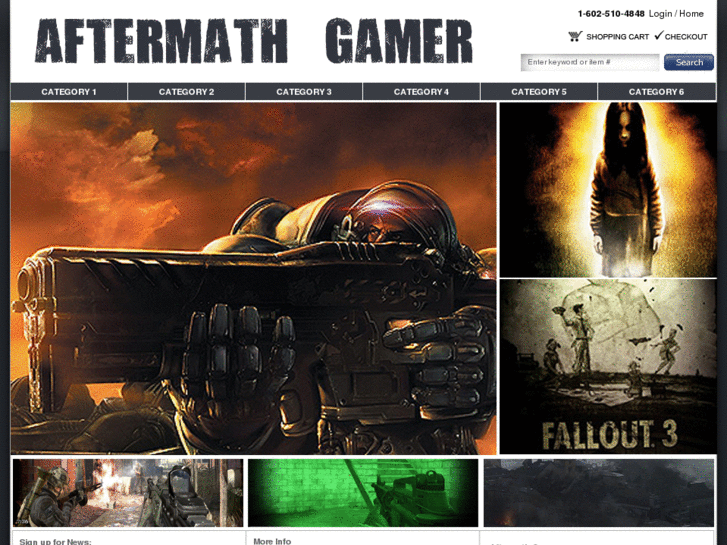Open the dark ruined landscape thumbnail
This screenshot has height=545, width=727.
(x=599, y=493)
